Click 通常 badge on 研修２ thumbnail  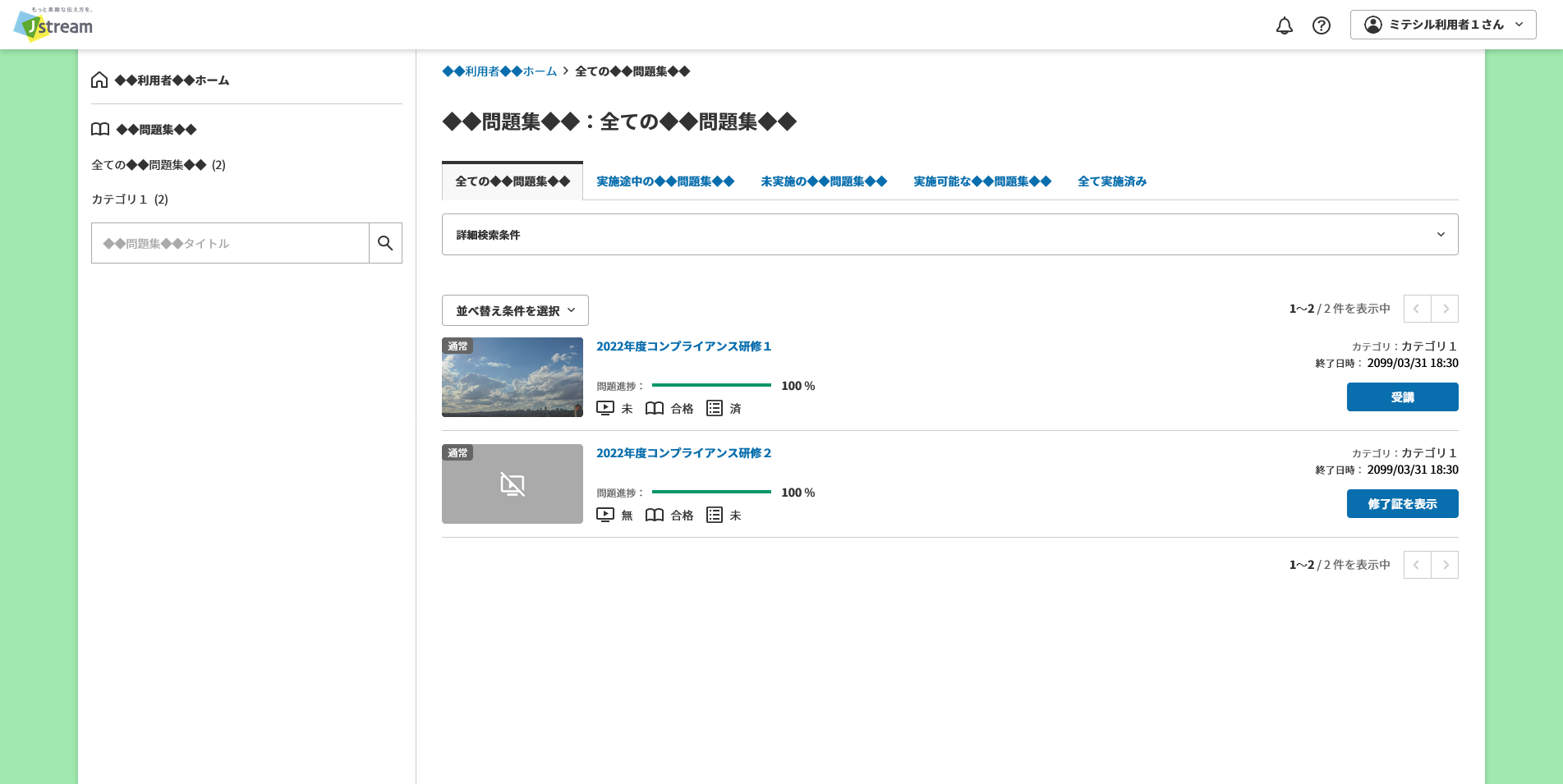(457, 452)
